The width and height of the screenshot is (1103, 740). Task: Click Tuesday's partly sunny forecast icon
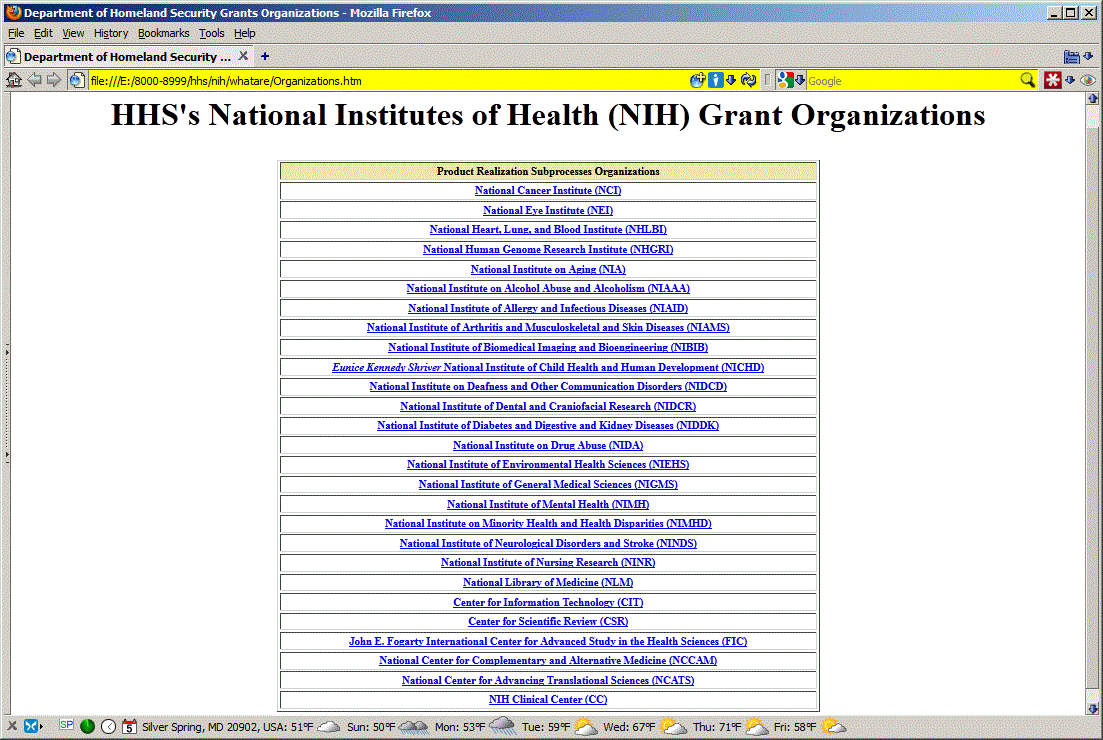point(585,727)
